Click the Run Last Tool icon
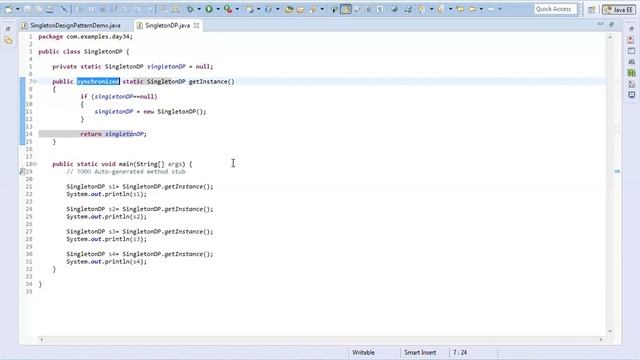 point(228,9)
